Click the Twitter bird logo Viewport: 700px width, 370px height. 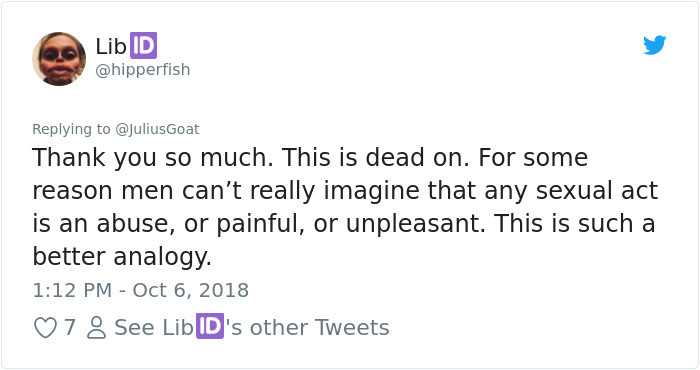pos(654,45)
